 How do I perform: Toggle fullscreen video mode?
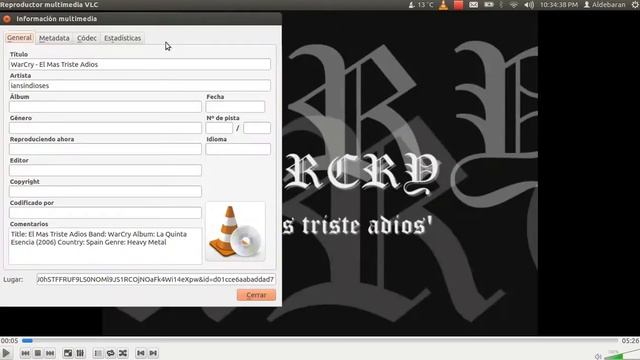click(68, 353)
